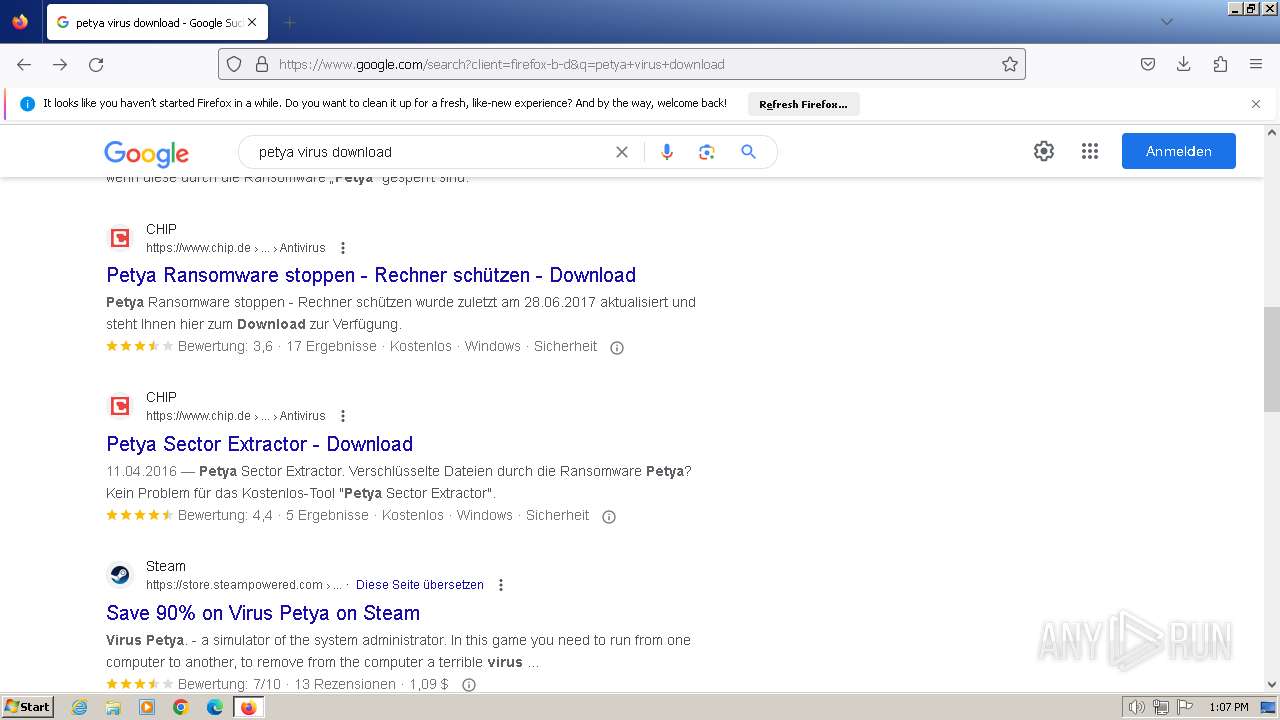Screen dimensions: 1280x720
Task: Start a voice search with microphone
Action: [667, 152]
